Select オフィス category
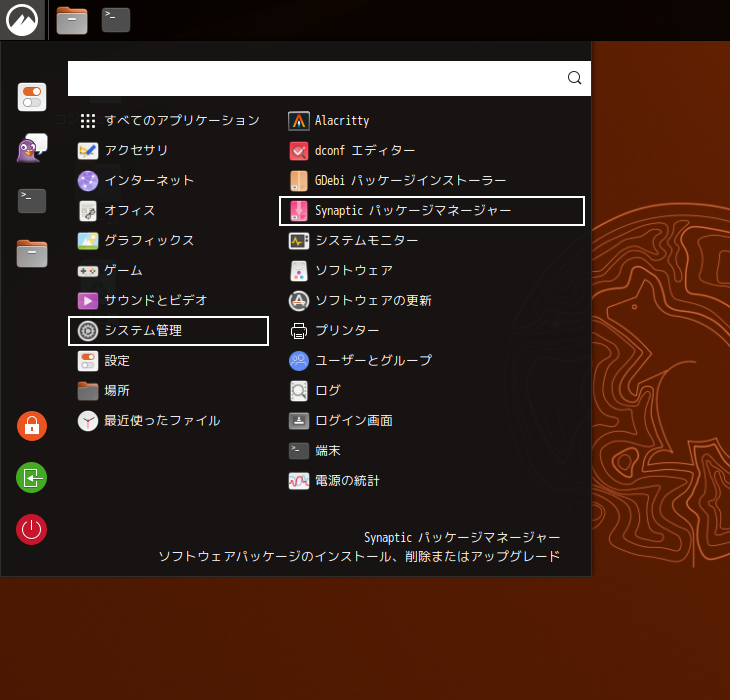This screenshot has height=700, width=730. point(169,211)
